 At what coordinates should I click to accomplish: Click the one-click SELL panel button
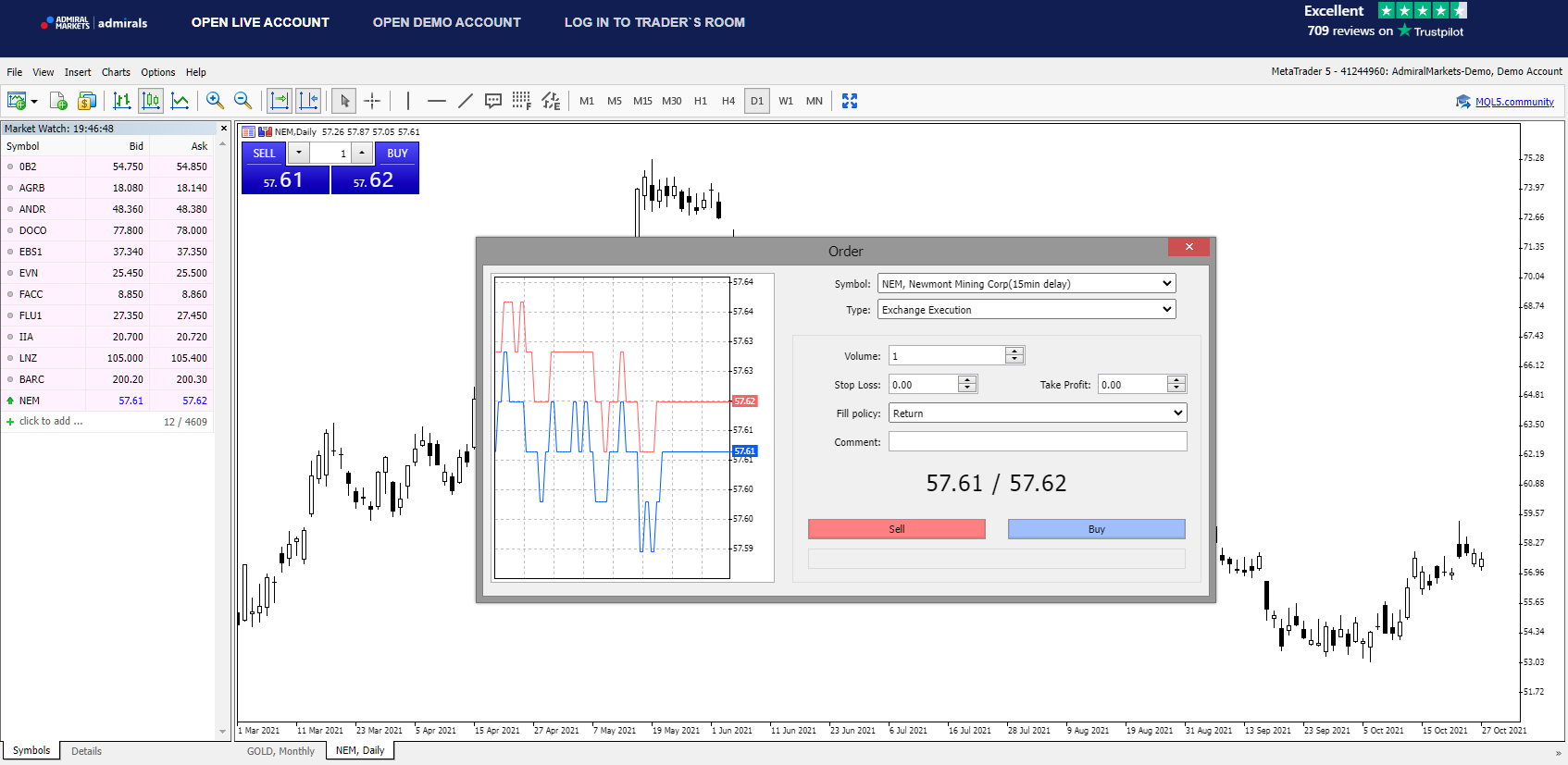[x=285, y=179]
